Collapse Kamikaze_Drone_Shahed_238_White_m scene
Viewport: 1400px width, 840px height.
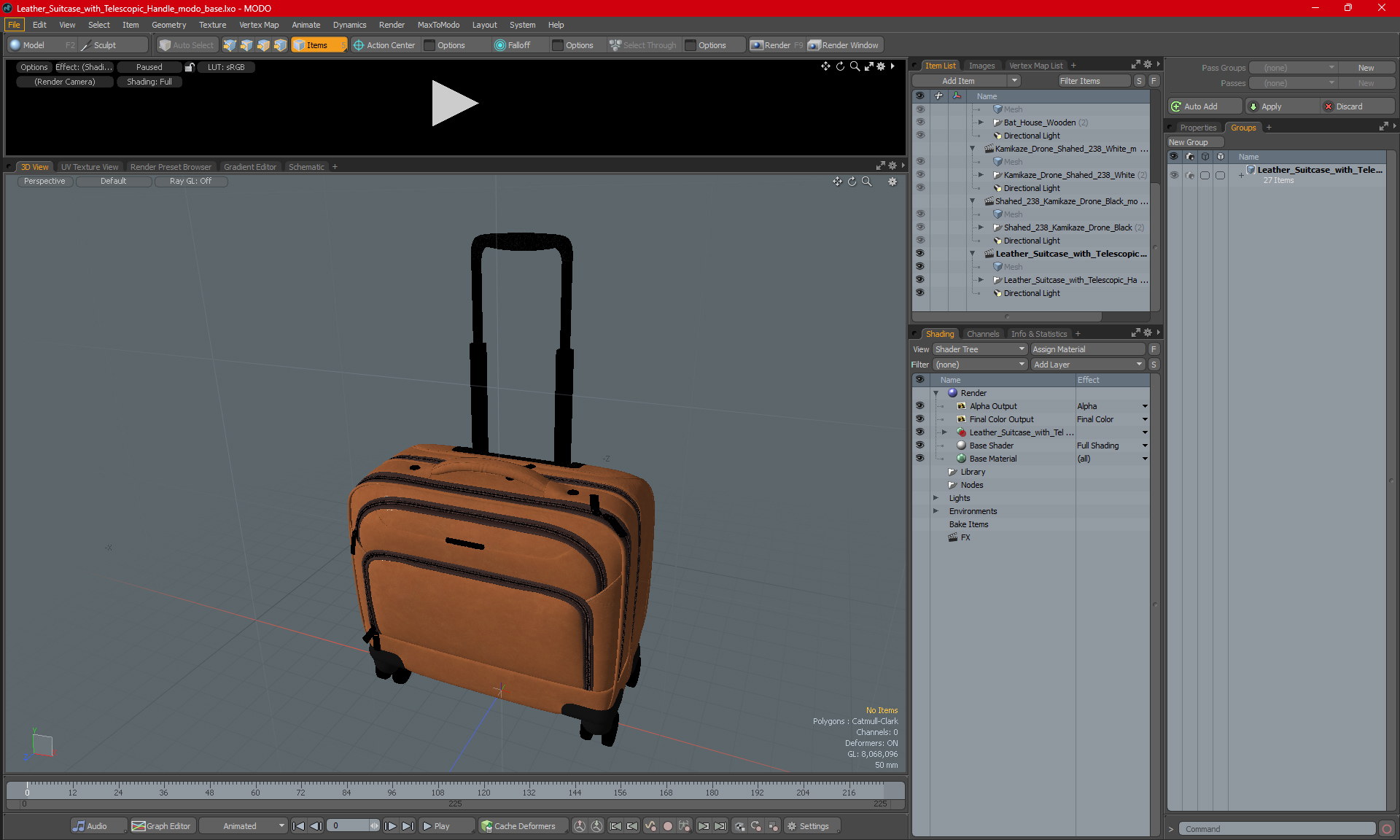972,149
